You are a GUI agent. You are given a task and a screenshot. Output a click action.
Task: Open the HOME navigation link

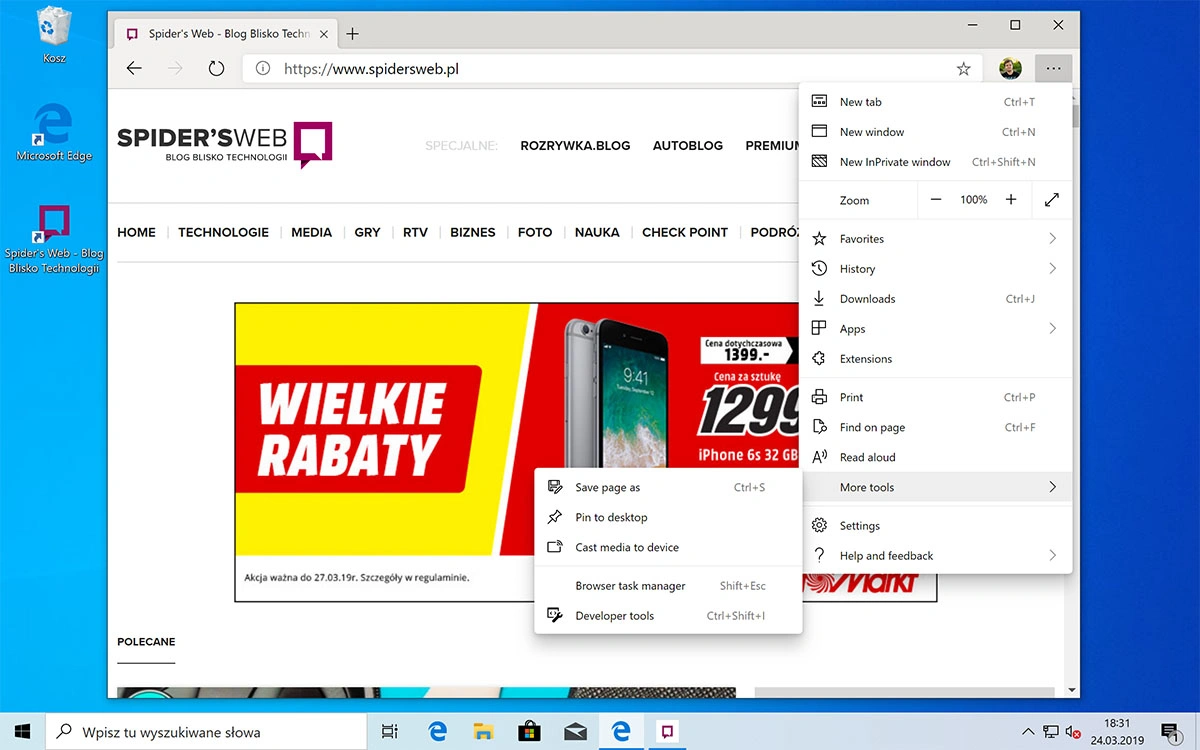pyautogui.click(x=136, y=232)
